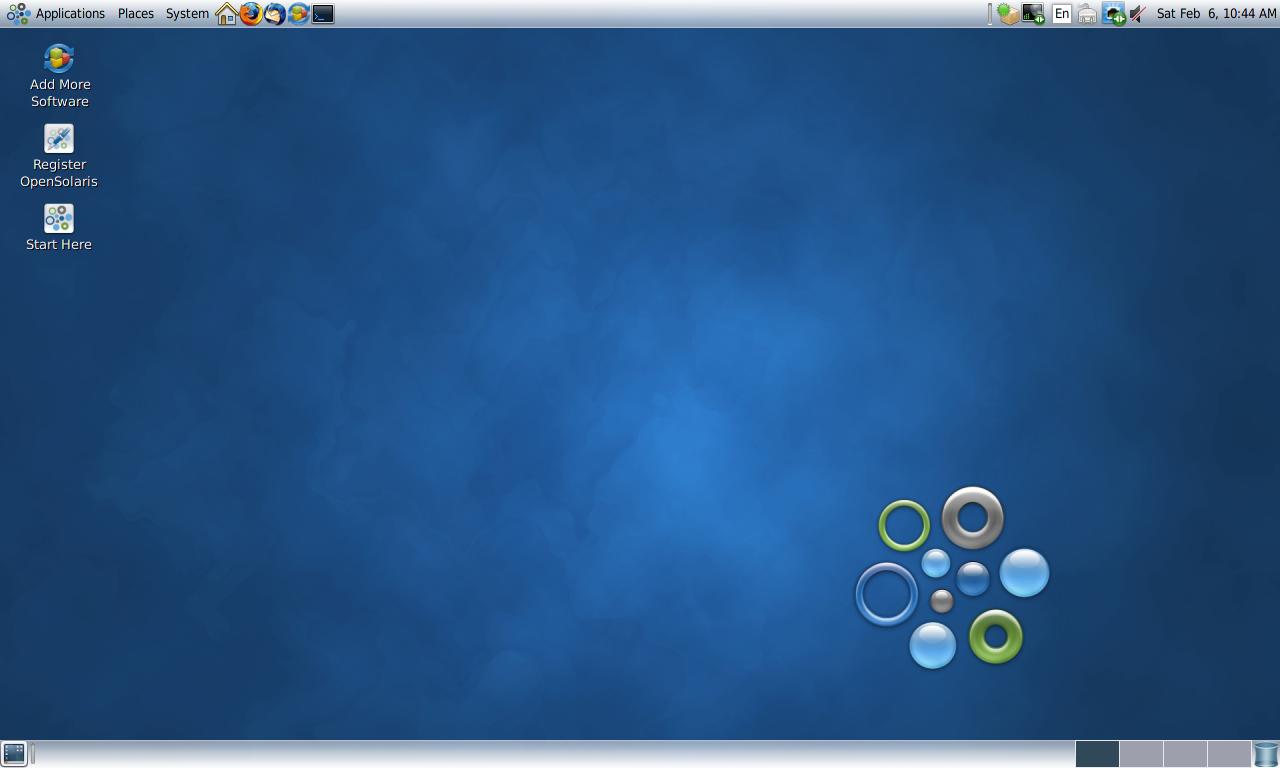Open the Package Manager launcher in panel
Viewport: 1280px width, 768px height.
(299, 14)
